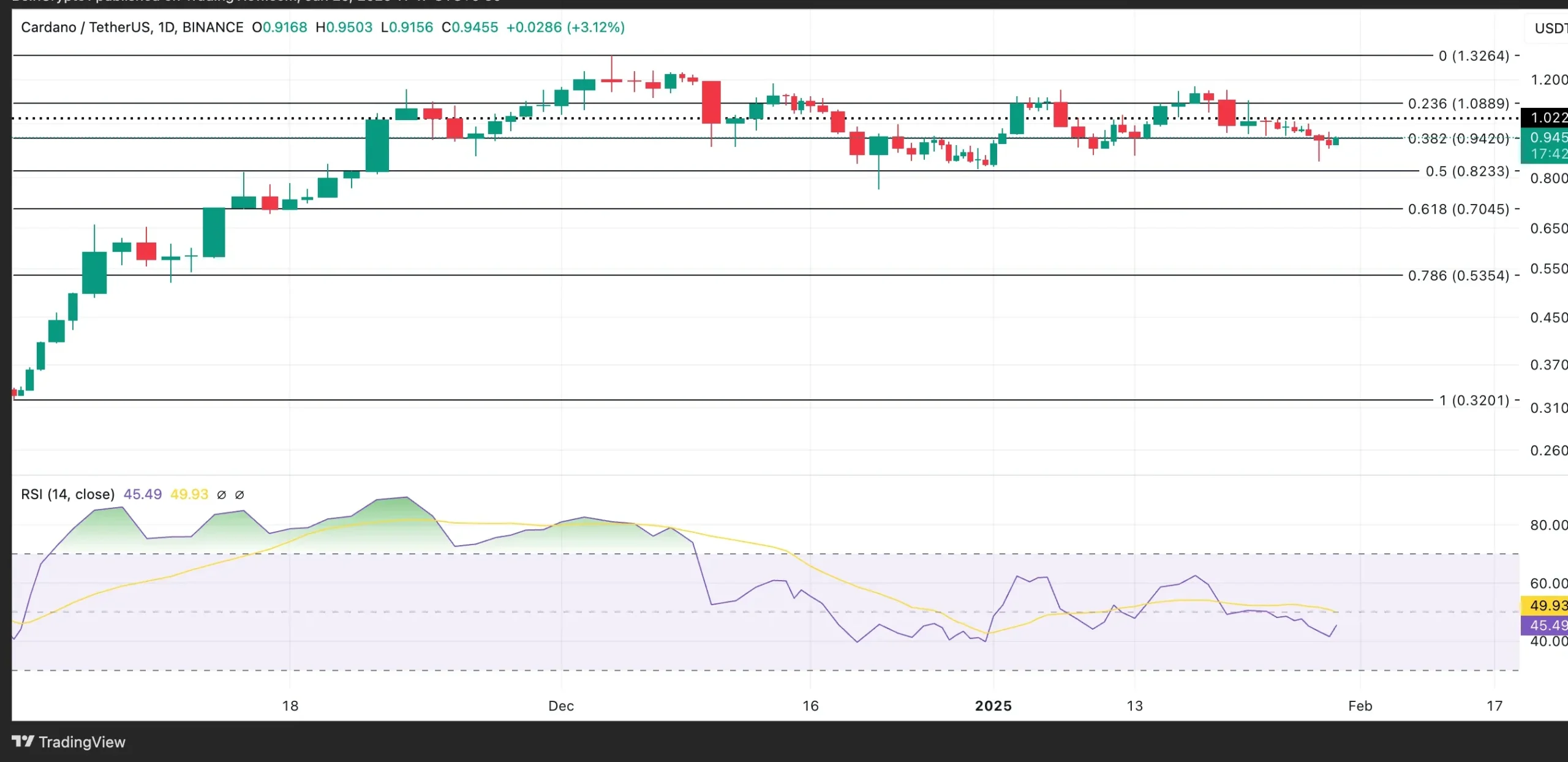
Task: Click the high value H0.9503
Action: [344, 28]
